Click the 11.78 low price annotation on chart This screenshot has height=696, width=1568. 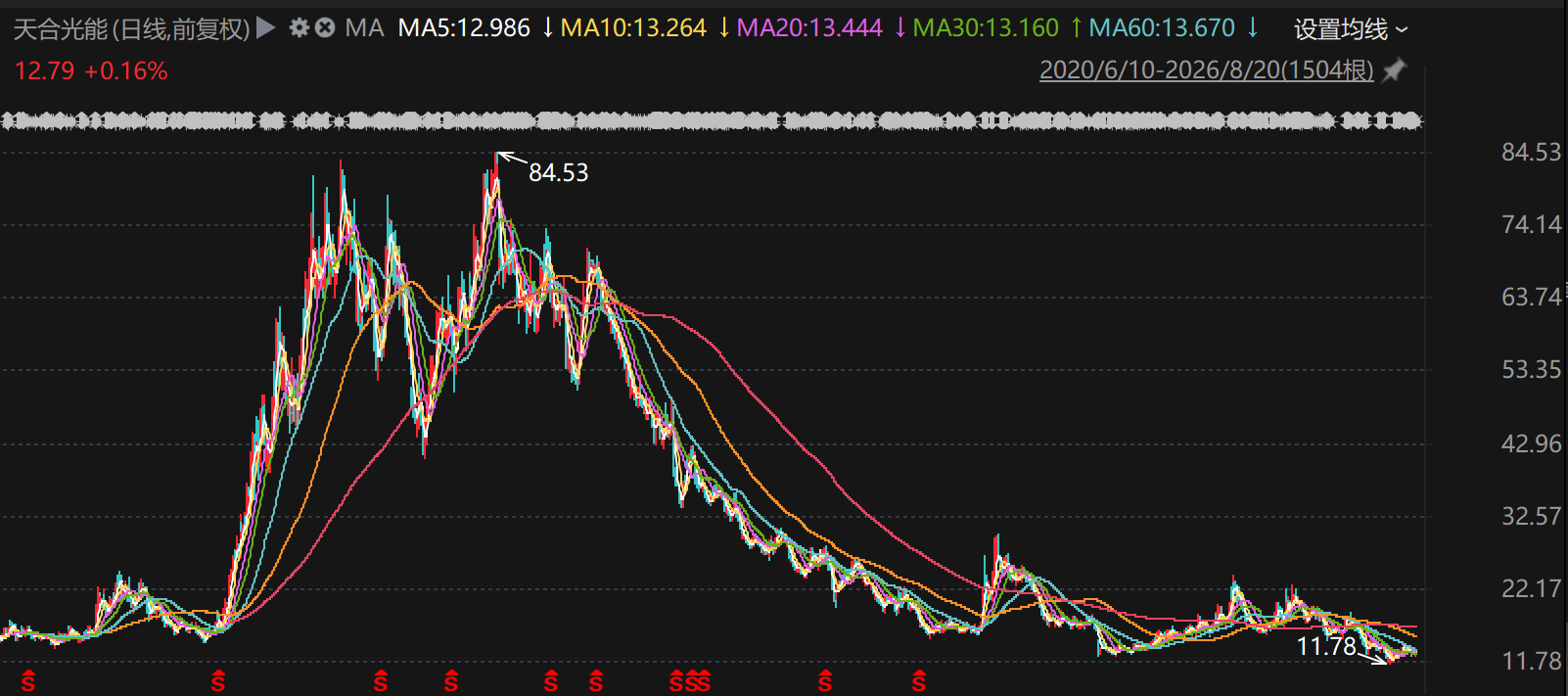pyautogui.click(x=1326, y=646)
